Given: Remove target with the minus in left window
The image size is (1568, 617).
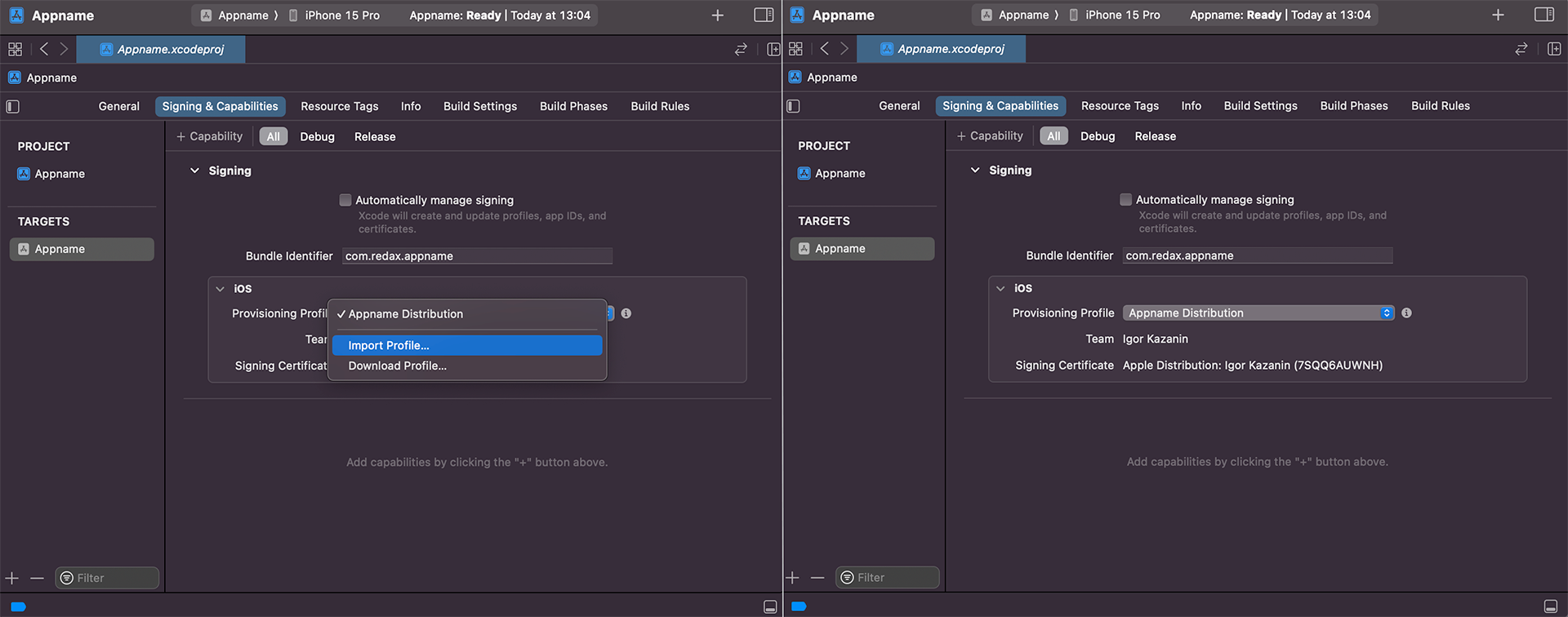Looking at the screenshot, I should pyautogui.click(x=37, y=578).
